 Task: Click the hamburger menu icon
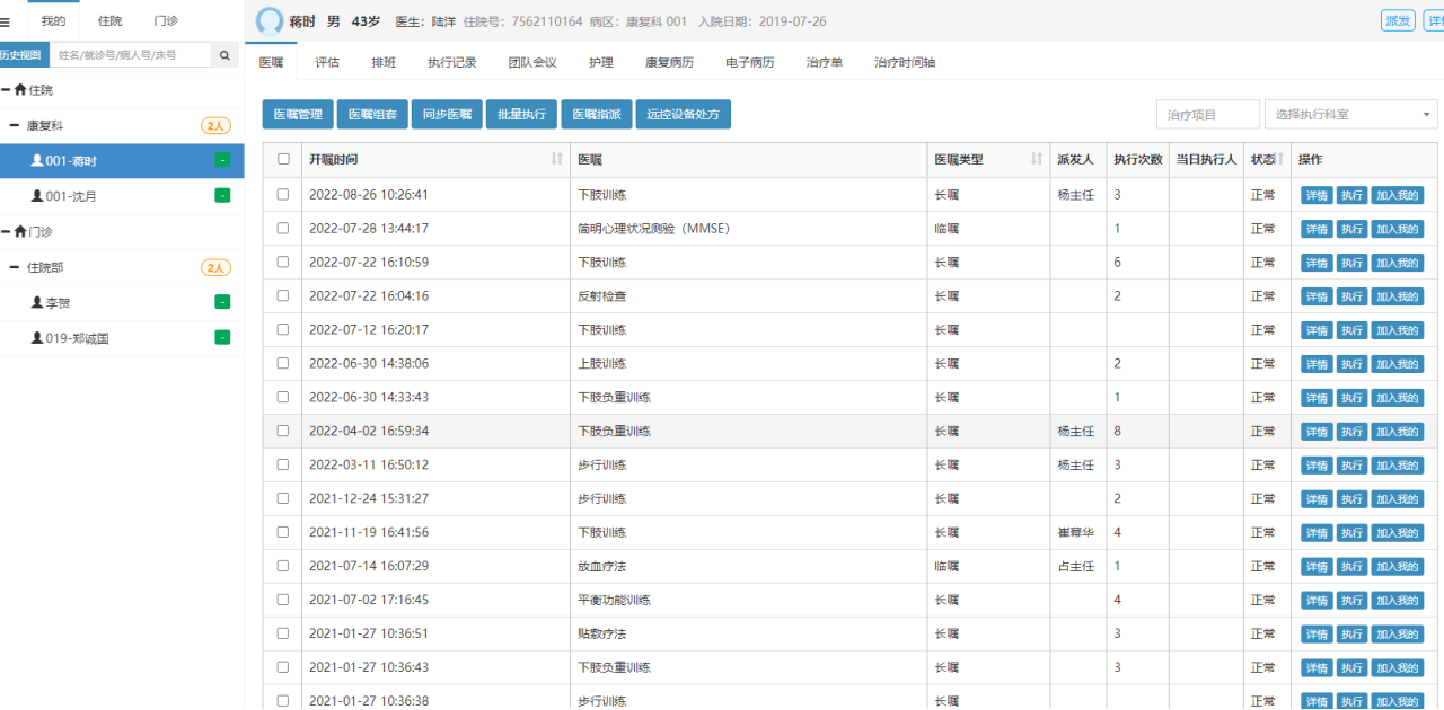click(x=5, y=21)
